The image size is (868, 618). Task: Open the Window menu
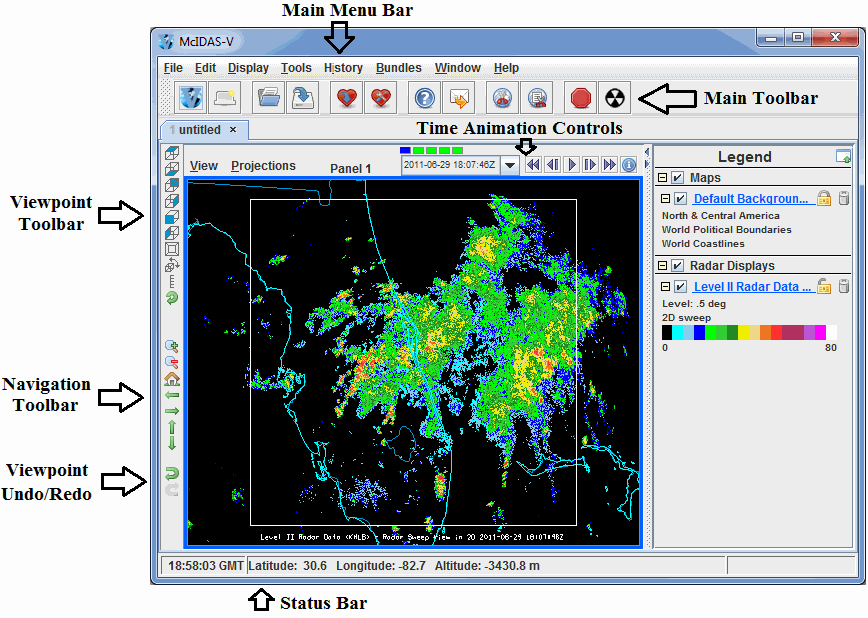point(458,68)
